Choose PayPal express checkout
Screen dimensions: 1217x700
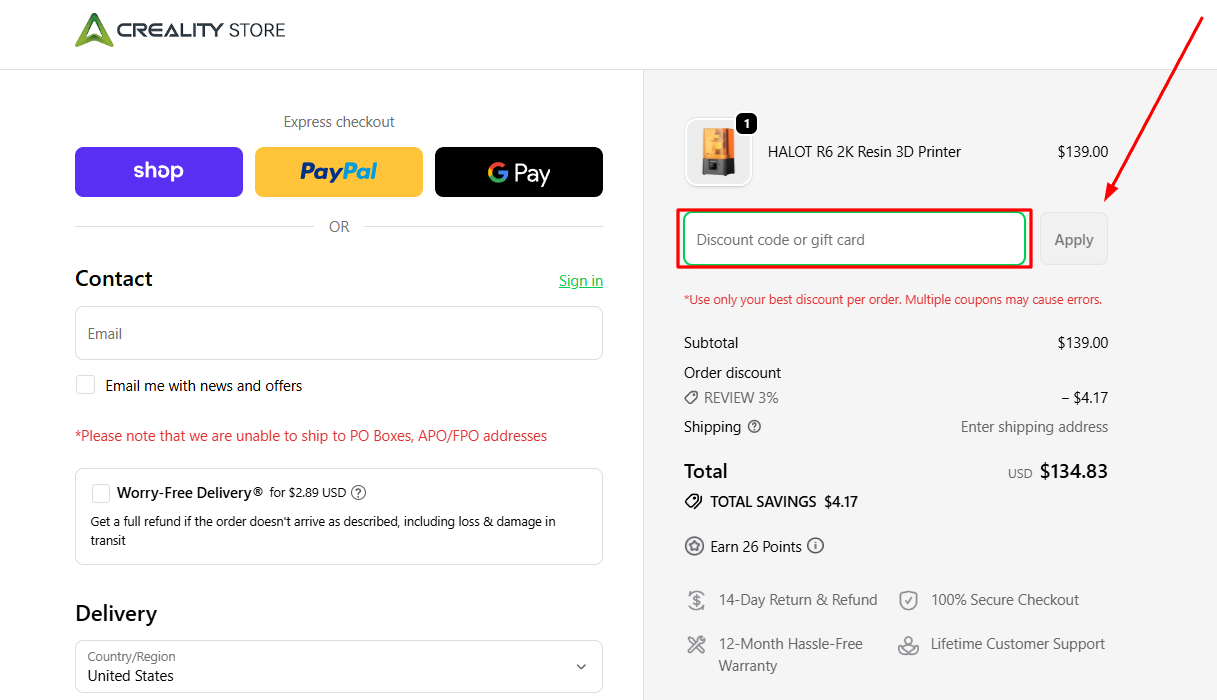[339, 172]
